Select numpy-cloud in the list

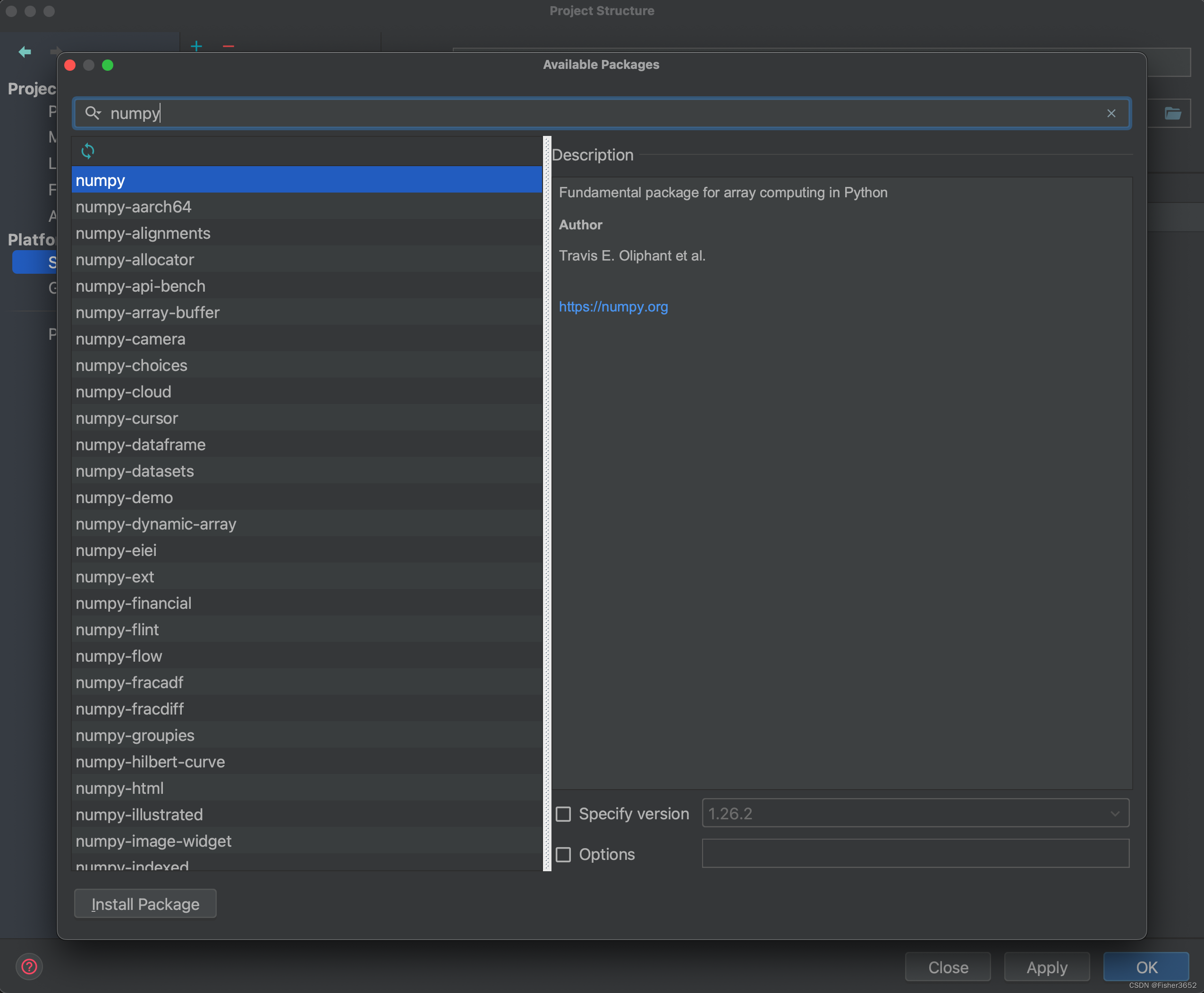click(x=307, y=392)
